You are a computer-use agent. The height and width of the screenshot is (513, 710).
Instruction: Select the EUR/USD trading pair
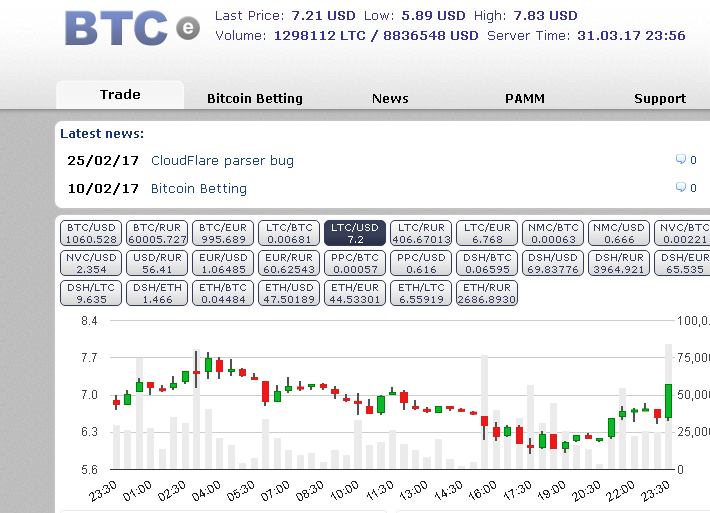coord(223,263)
